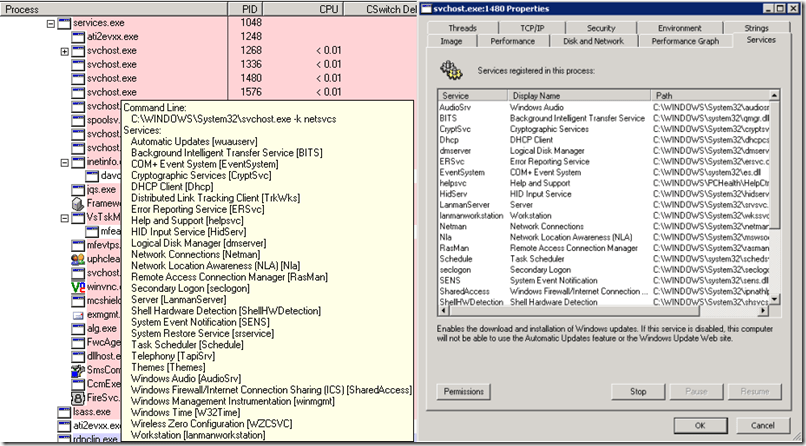Collapse the services.exe tree node
The image size is (806, 446).
(x=50, y=22)
